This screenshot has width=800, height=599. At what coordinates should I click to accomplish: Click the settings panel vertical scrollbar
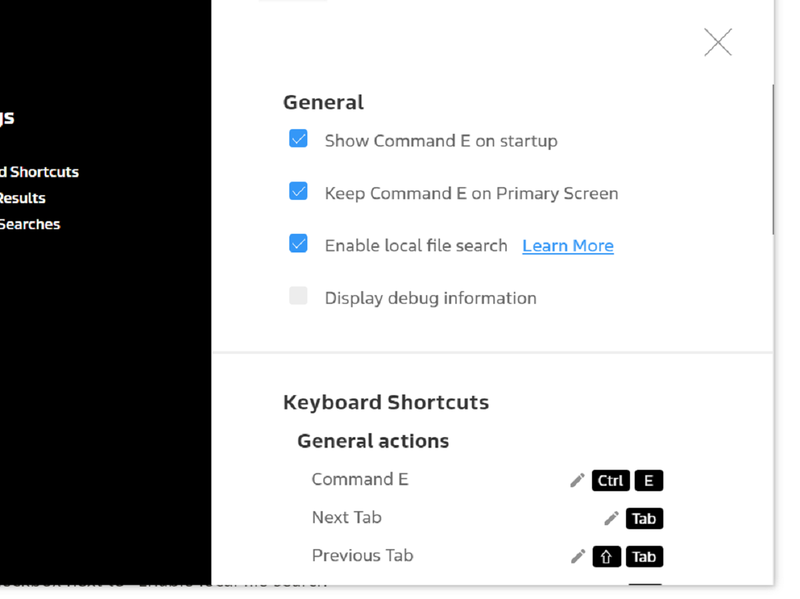773,159
